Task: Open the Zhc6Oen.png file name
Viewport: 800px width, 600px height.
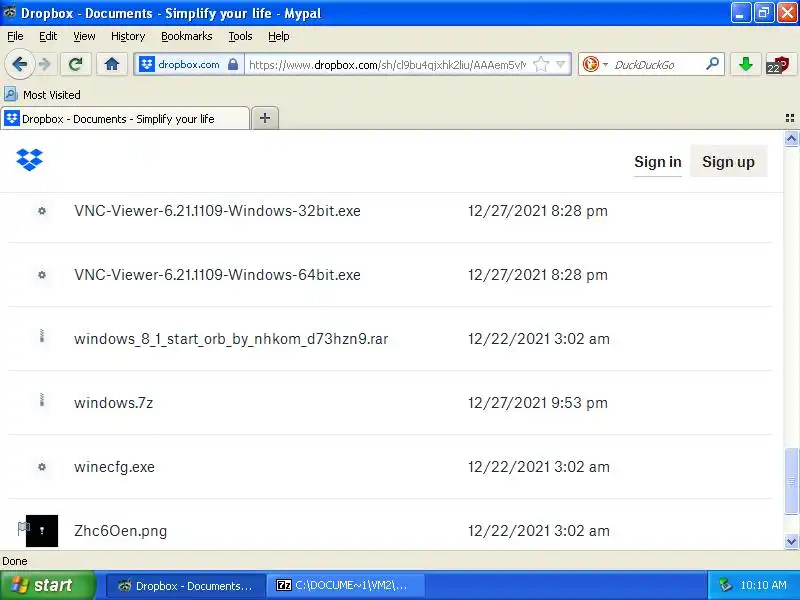Action: [120, 531]
